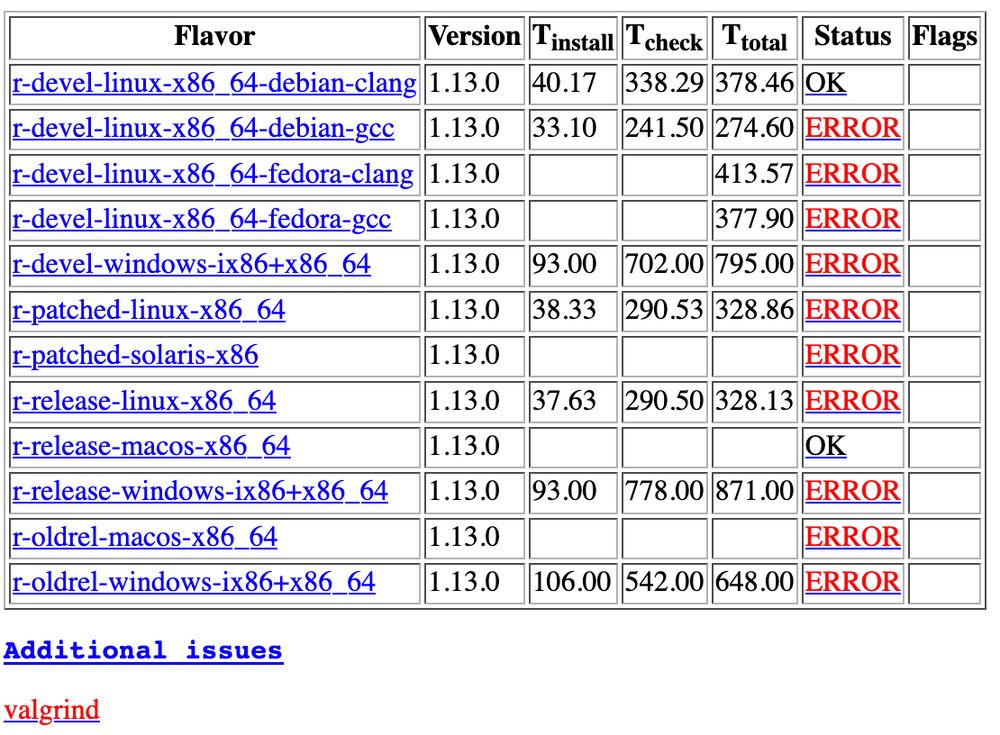Click ERROR status for r-oldrel-windows row
The image size is (1000, 735).
point(853,583)
